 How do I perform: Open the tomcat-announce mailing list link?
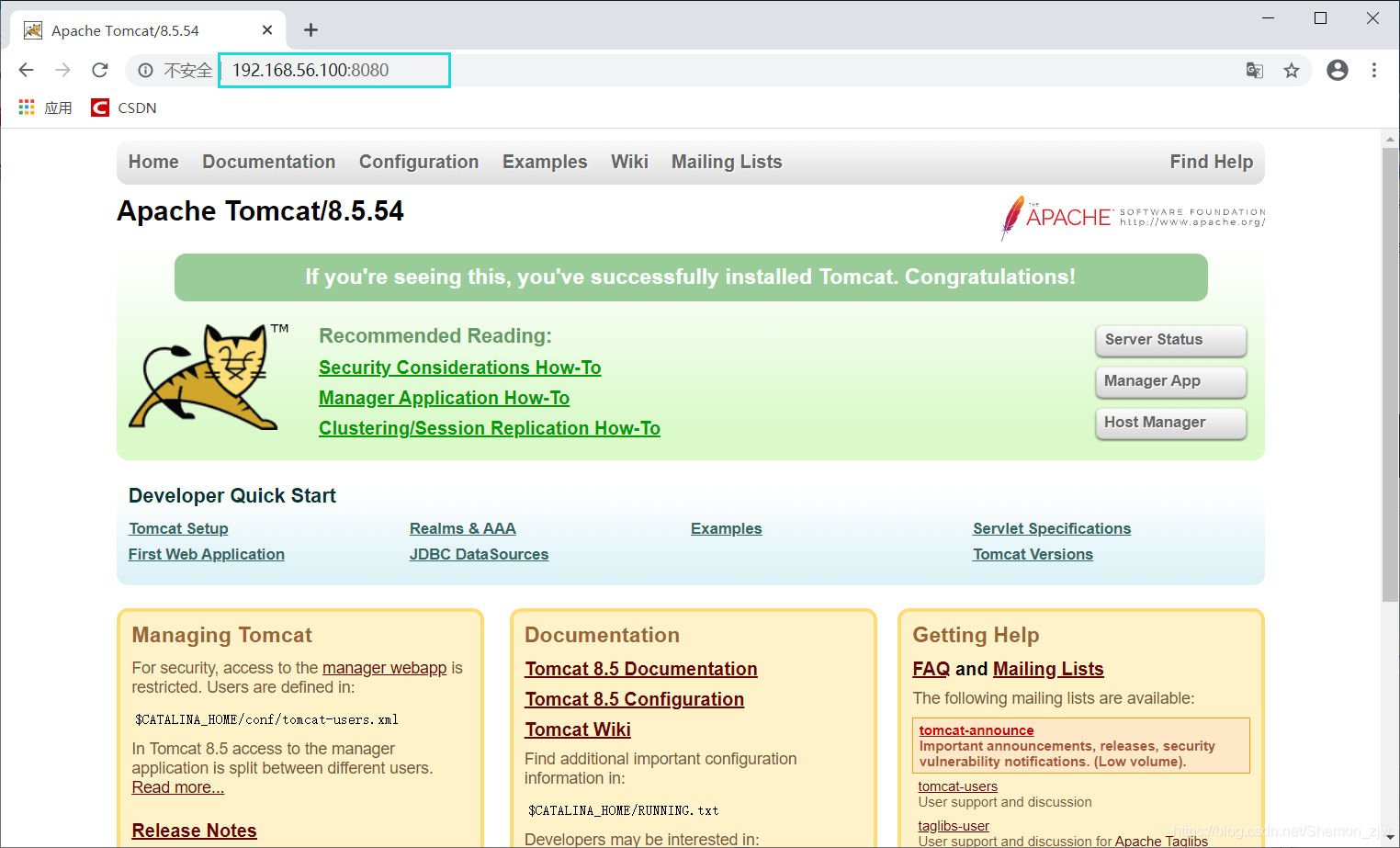coord(977,730)
